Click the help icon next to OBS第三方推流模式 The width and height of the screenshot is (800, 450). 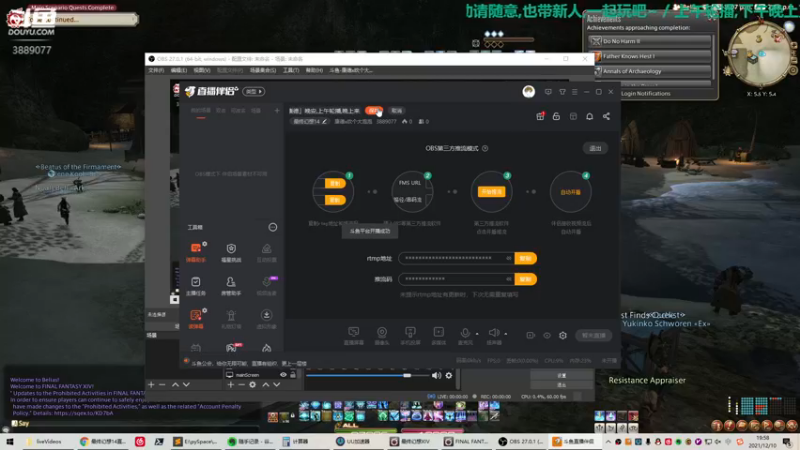485,148
